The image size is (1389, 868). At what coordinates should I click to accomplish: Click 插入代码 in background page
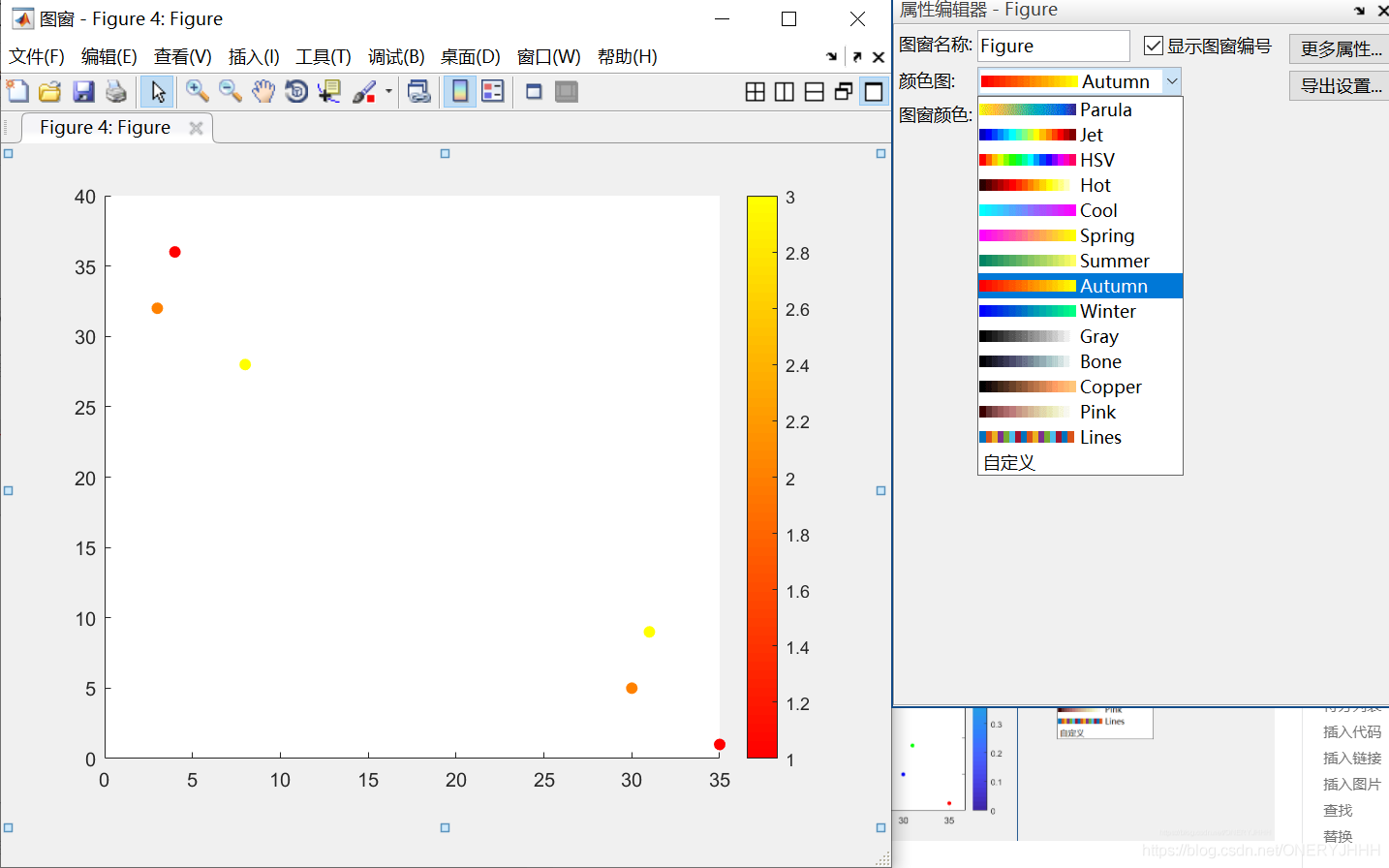pos(1352,732)
